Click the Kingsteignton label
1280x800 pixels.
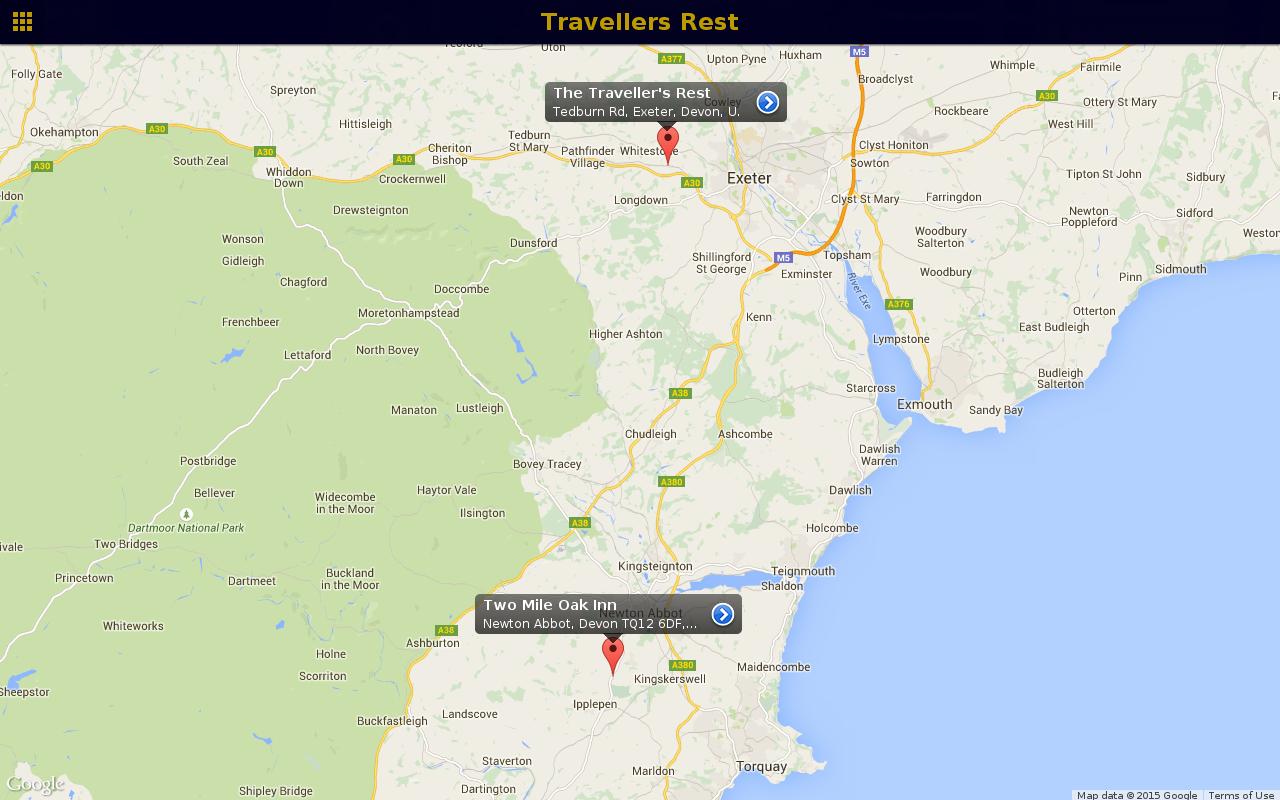tap(655, 566)
